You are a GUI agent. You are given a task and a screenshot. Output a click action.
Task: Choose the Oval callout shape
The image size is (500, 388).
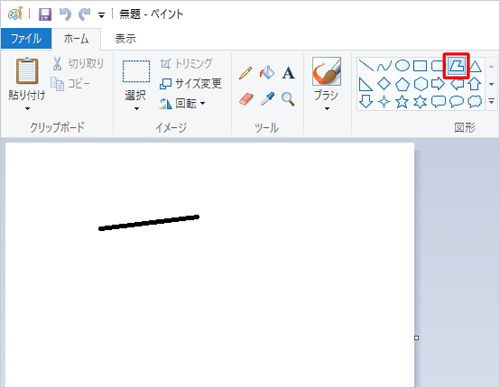[456, 102]
